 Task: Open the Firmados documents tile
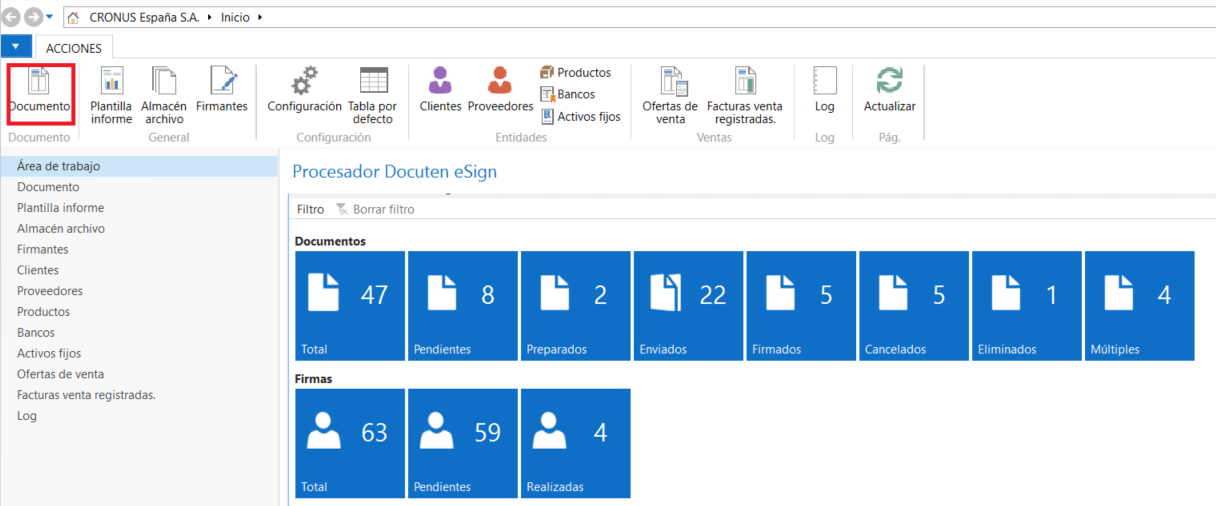pos(802,306)
